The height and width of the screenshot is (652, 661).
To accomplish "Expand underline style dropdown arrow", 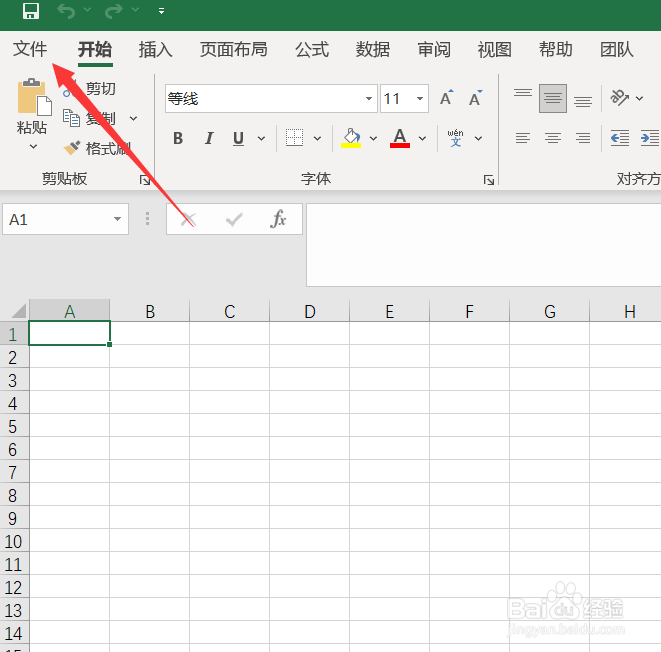I will (x=261, y=138).
